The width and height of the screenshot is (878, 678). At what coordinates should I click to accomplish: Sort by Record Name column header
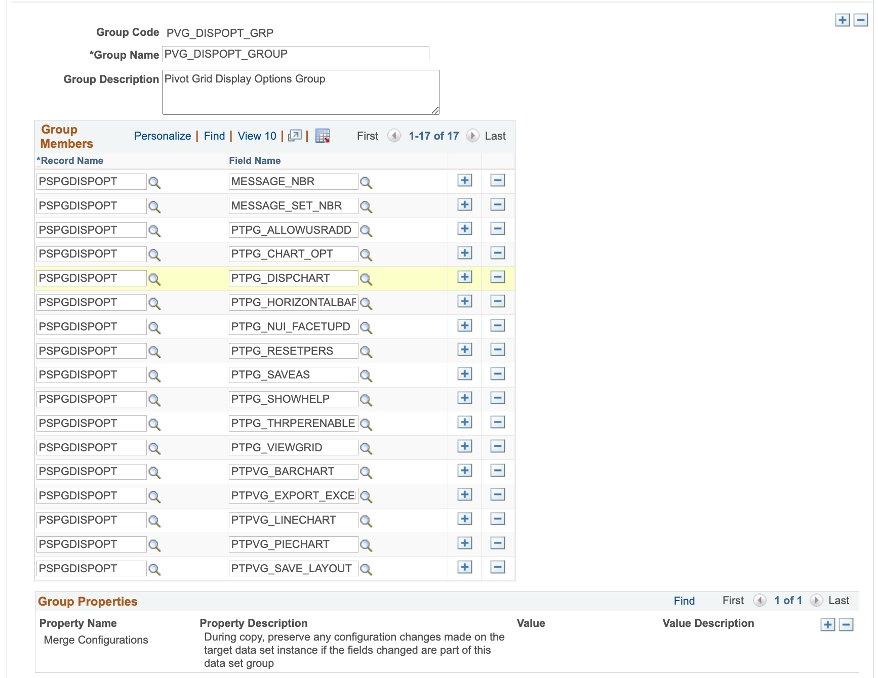(70, 161)
